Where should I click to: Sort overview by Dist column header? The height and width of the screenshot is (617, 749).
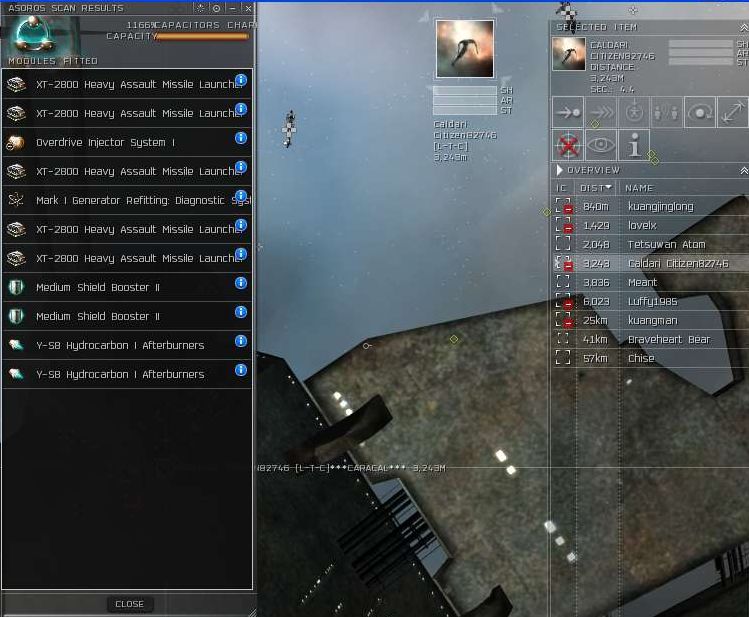pyautogui.click(x=597, y=188)
